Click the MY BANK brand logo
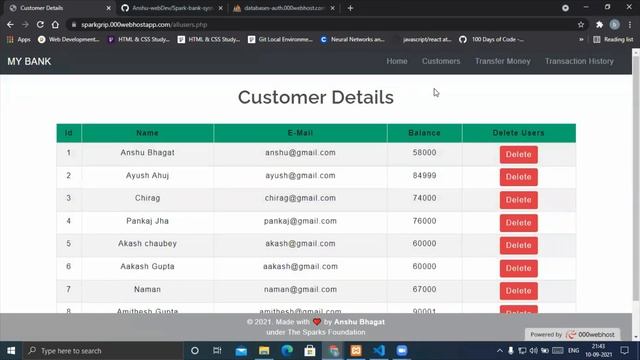This screenshot has width=640, height=360. [29, 61]
